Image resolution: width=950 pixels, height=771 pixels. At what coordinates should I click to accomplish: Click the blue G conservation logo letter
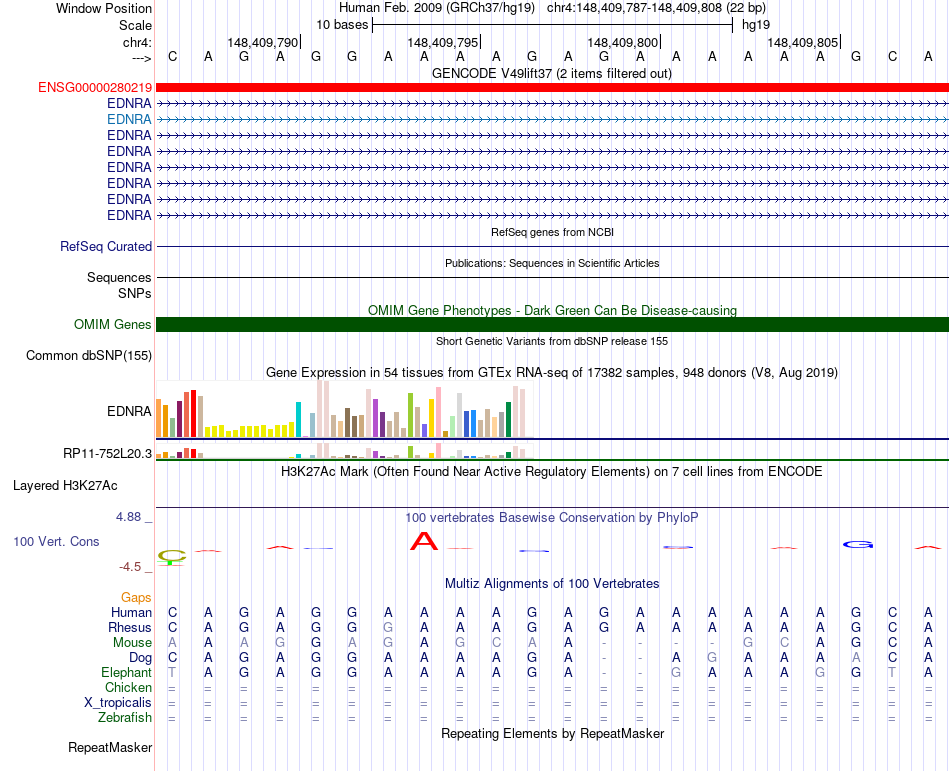click(x=859, y=545)
